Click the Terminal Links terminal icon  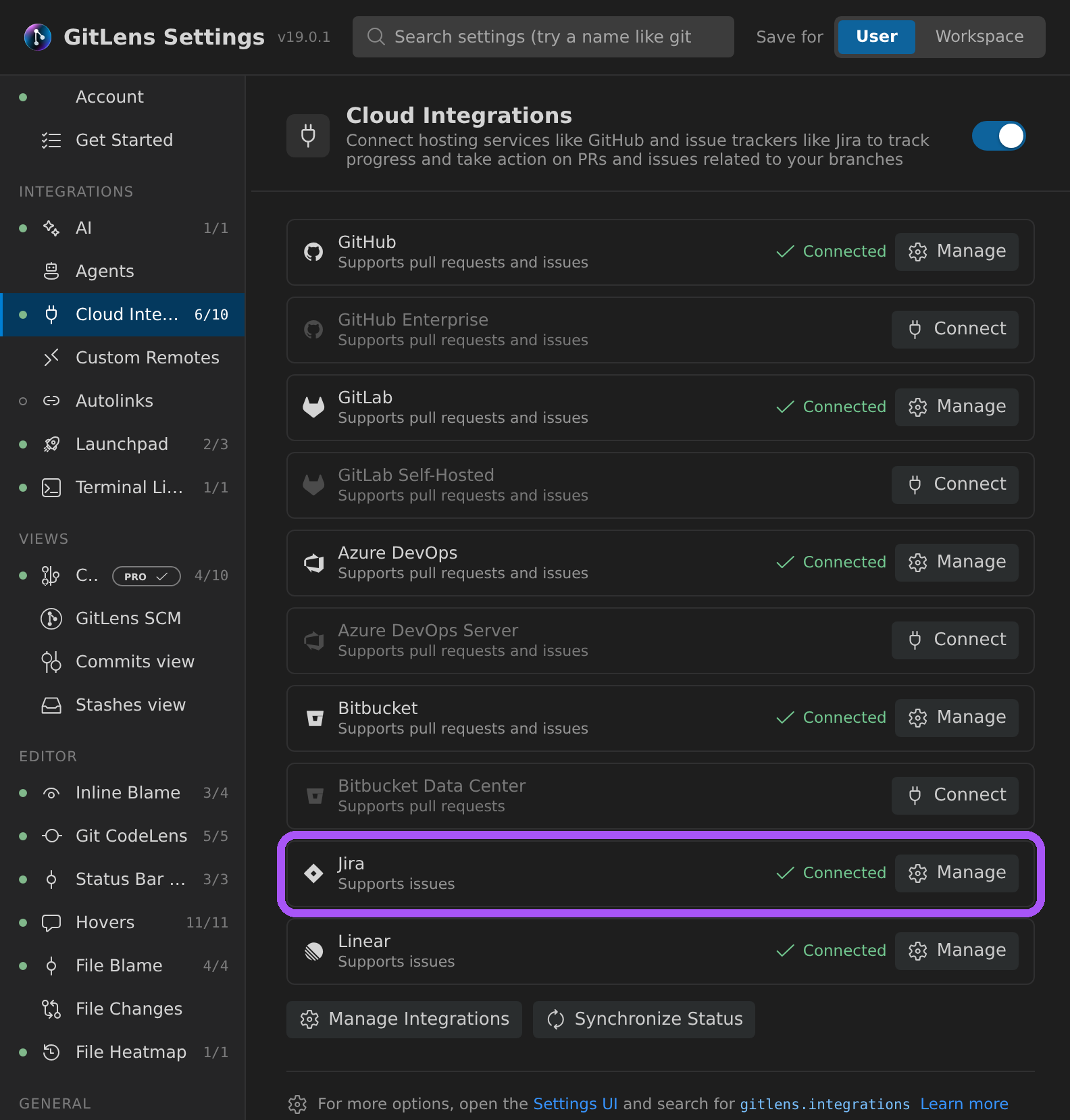[x=51, y=488]
